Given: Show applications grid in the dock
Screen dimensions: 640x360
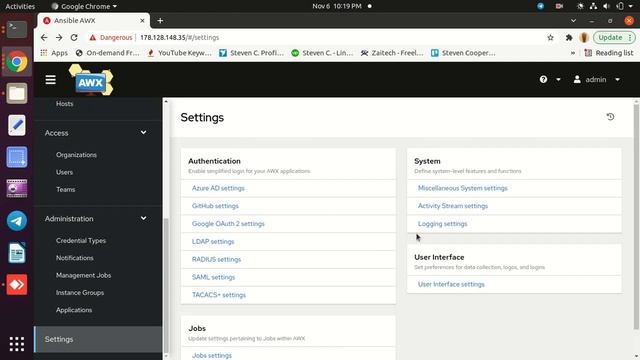Looking at the screenshot, I should coord(17,344).
